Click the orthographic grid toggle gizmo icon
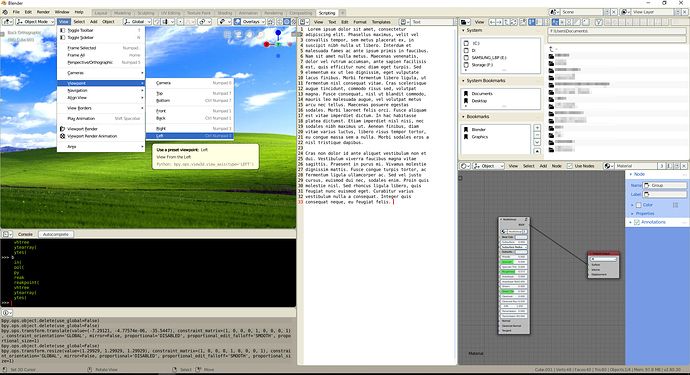690x375 pixels. click(227, 34)
